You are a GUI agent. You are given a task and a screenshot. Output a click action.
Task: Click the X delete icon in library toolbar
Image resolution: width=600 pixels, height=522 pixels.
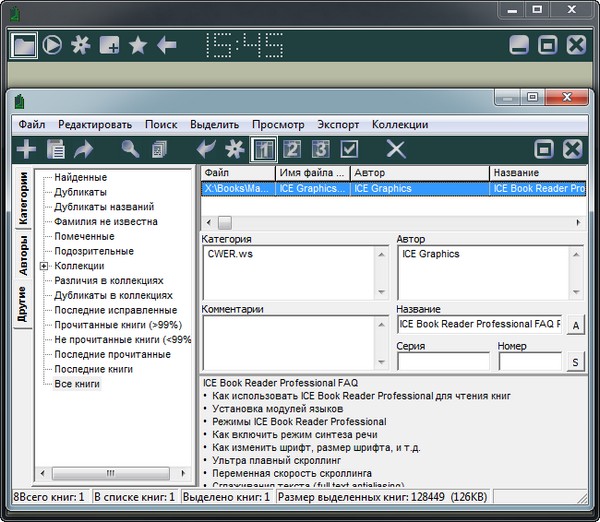pos(396,150)
